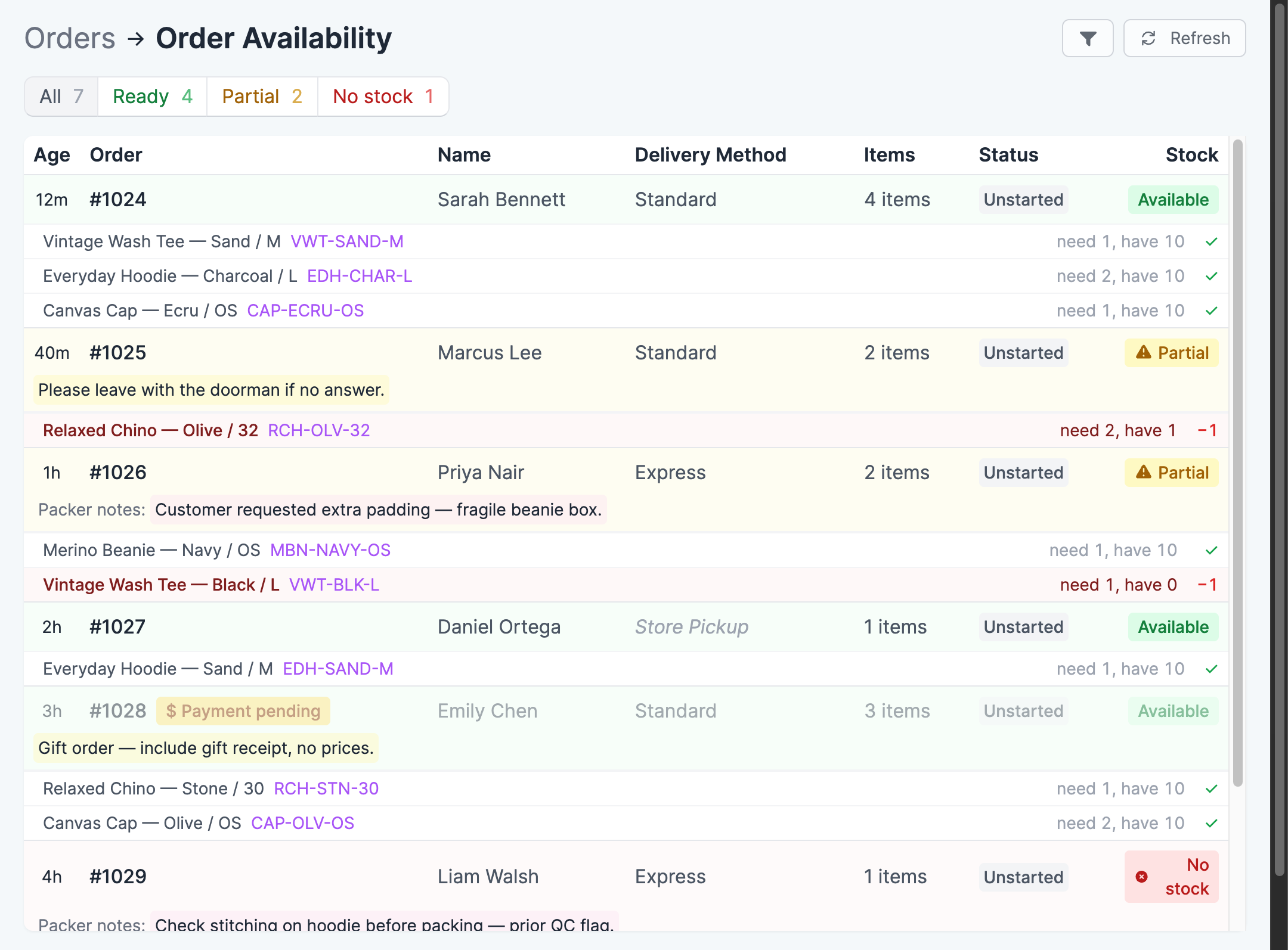This screenshot has height=950, width=1288.
Task: Click the Status column header
Action: [1008, 155]
